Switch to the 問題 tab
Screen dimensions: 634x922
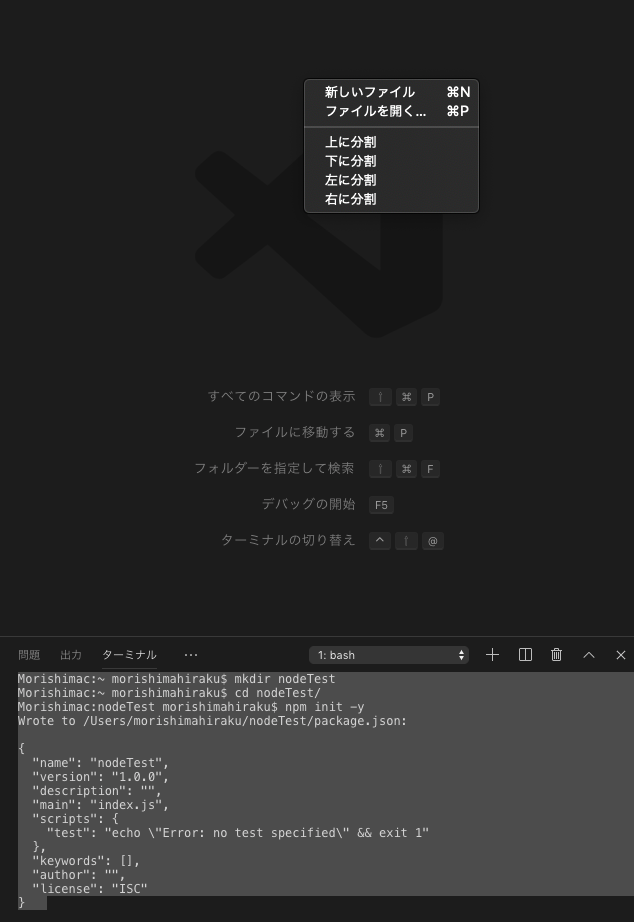coord(29,654)
